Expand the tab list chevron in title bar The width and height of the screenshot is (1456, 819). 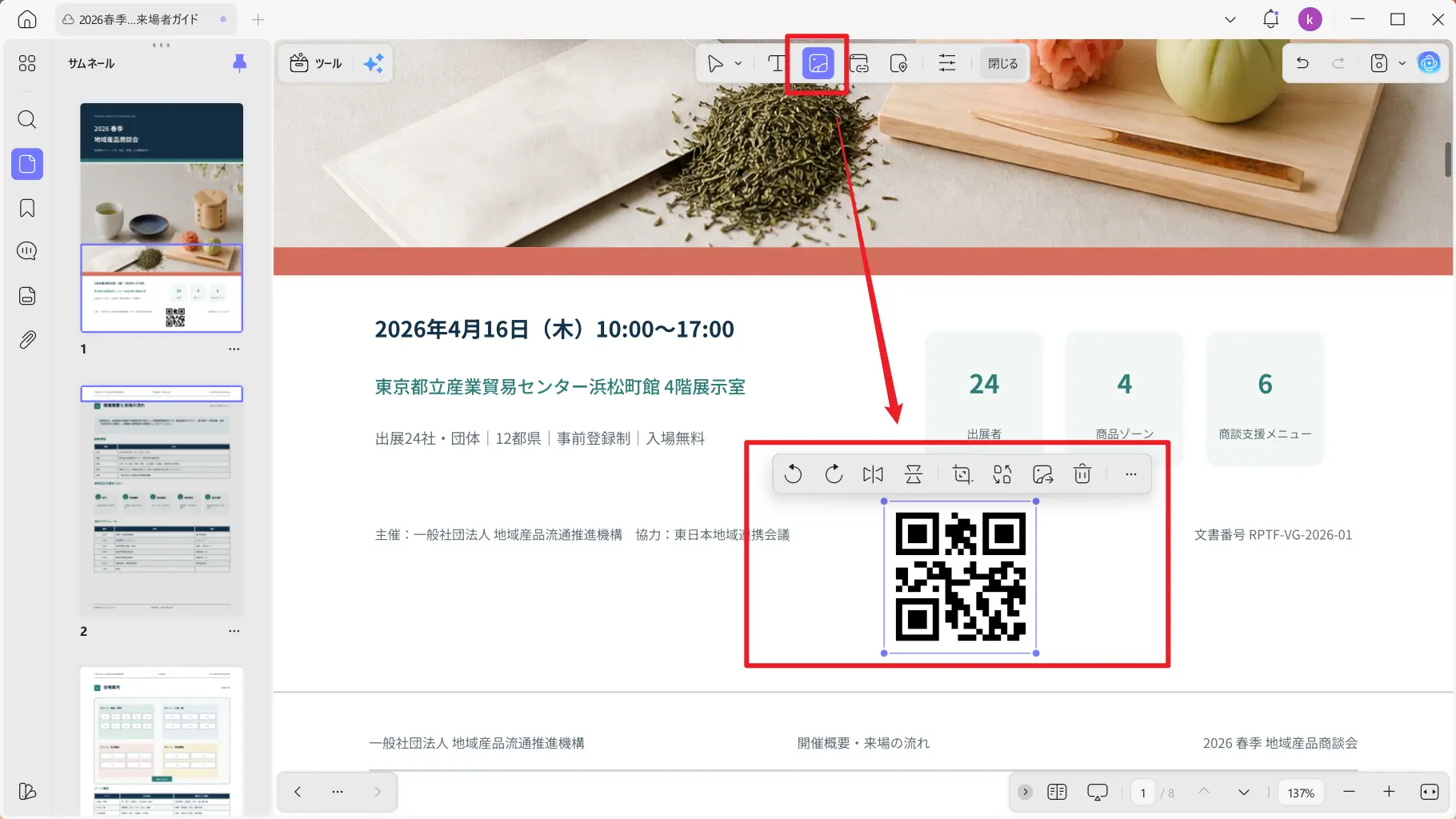point(1230,19)
